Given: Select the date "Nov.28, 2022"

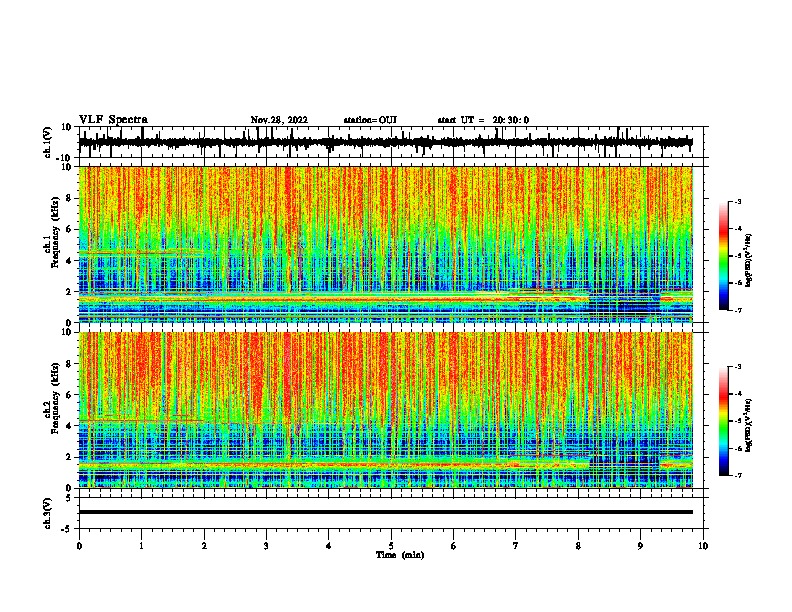Looking at the screenshot, I should (x=279, y=120).
